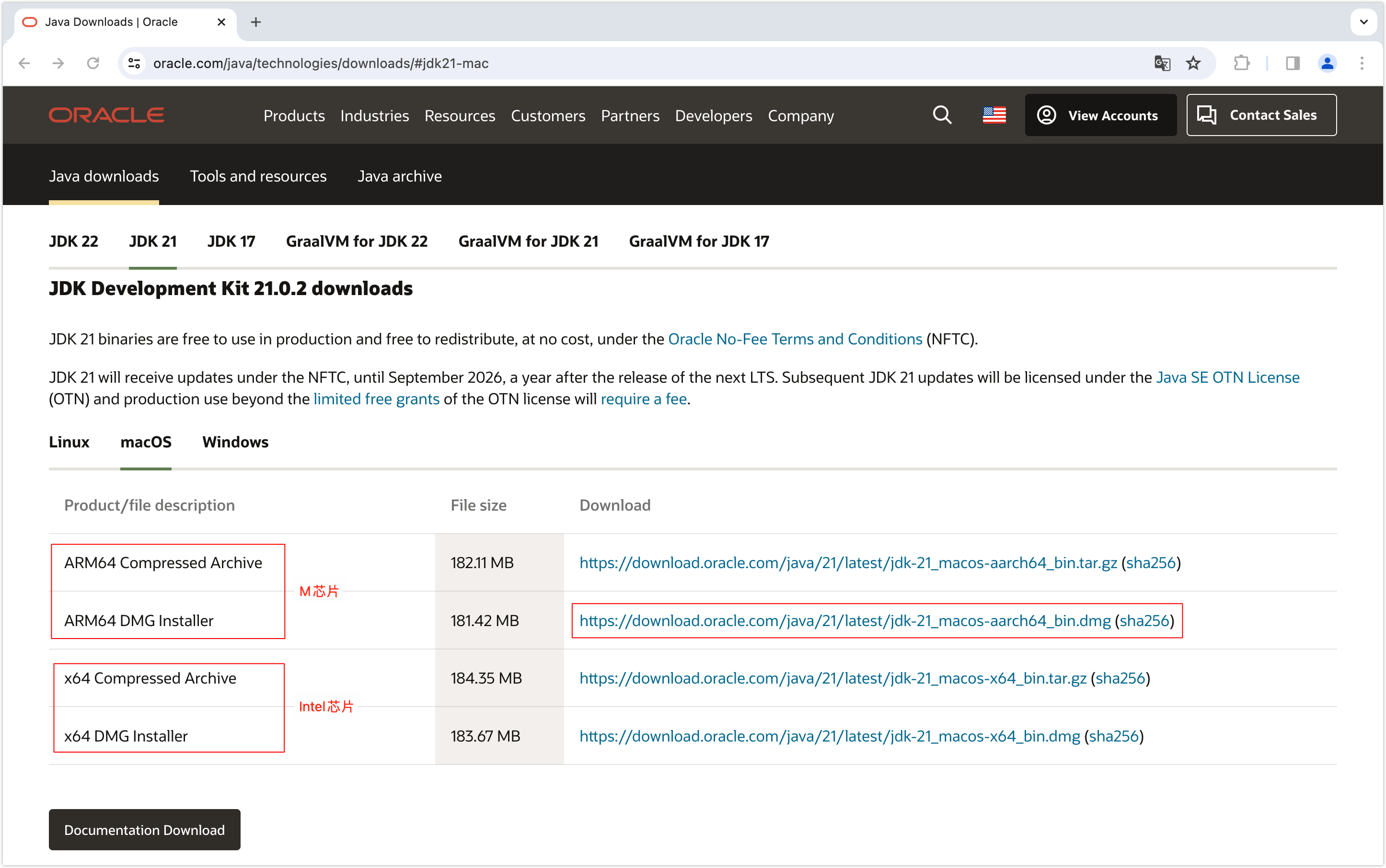Select the US flag language selector

click(993, 115)
